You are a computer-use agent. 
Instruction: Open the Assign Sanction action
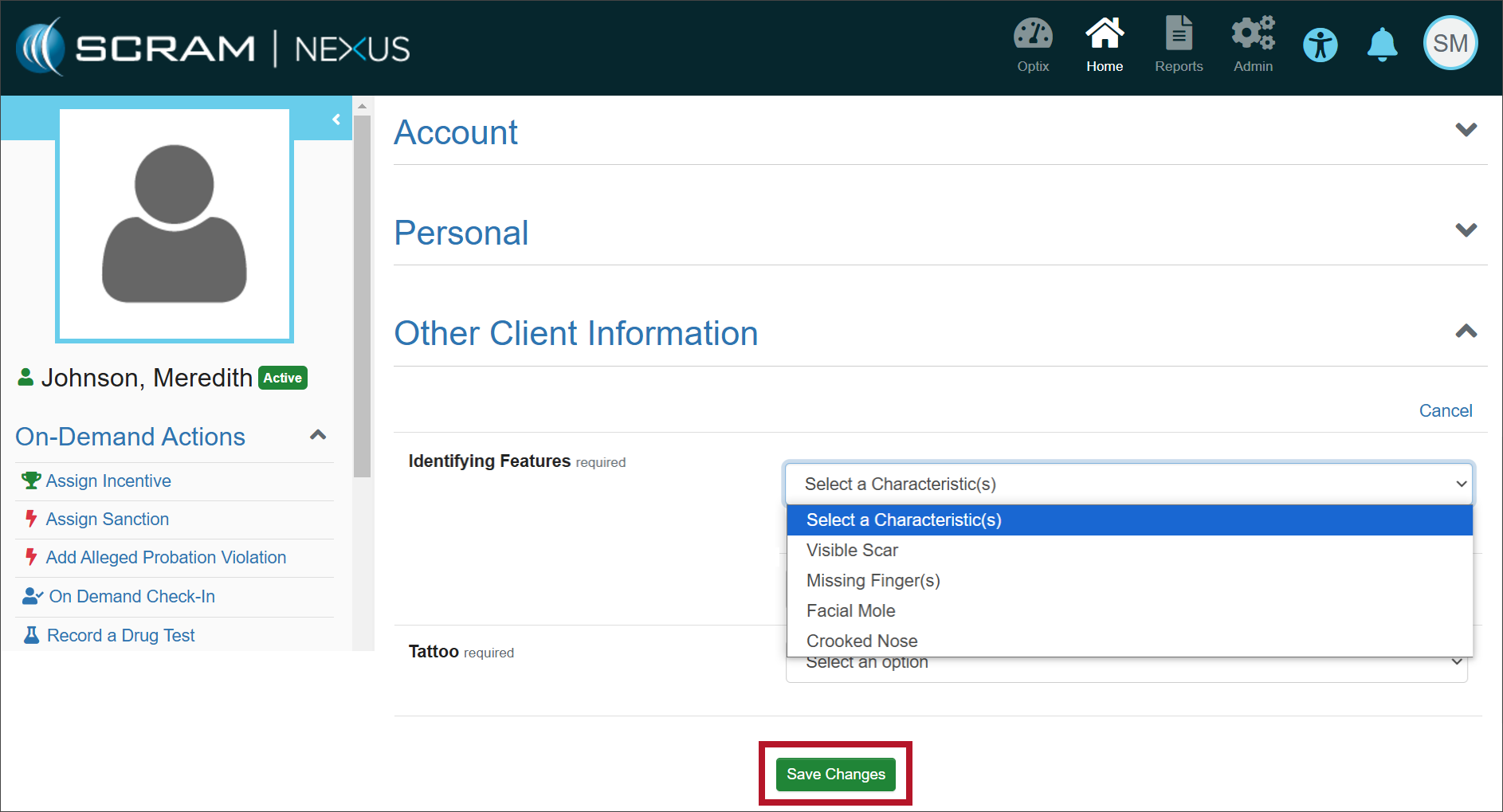tap(107, 520)
